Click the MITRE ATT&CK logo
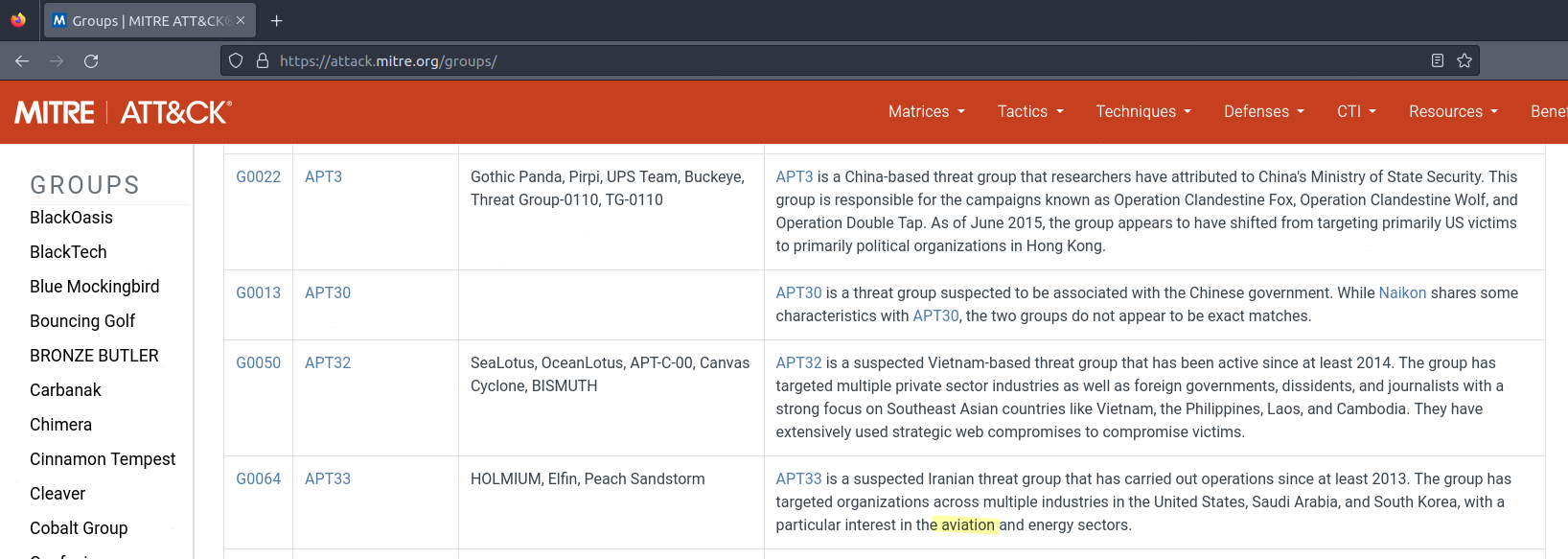Viewport: 1568px width, 559px height. click(x=123, y=112)
